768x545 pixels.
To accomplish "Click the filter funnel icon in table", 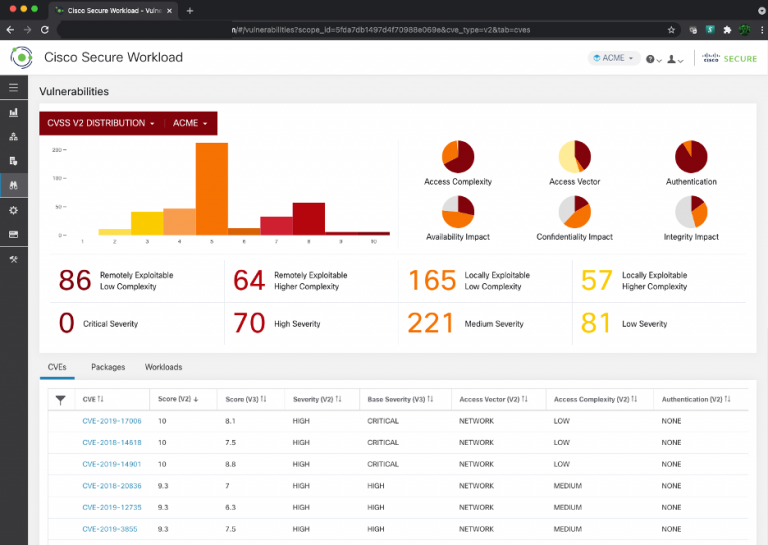I will pos(60,400).
